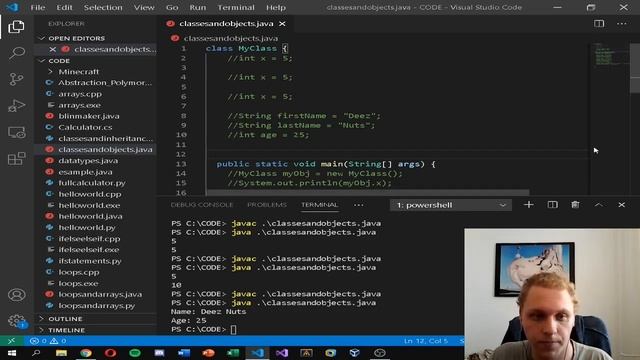
Task: Open the Explorer view in the activity bar
Action: click(x=16, y=27)
